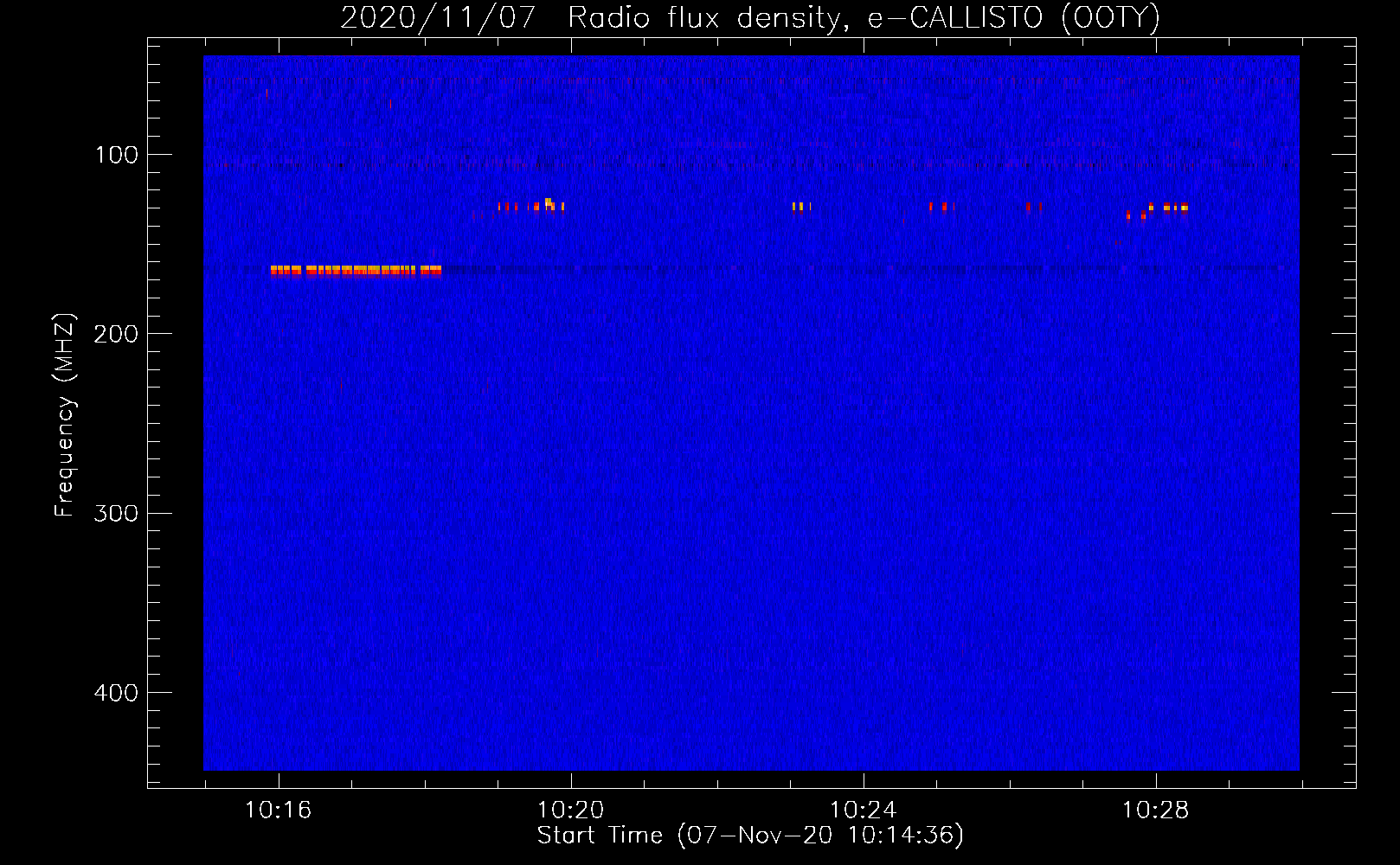Select the "Frequency (MHZ)" axis label
This screenshot has width=1400, height=865.
65,415
